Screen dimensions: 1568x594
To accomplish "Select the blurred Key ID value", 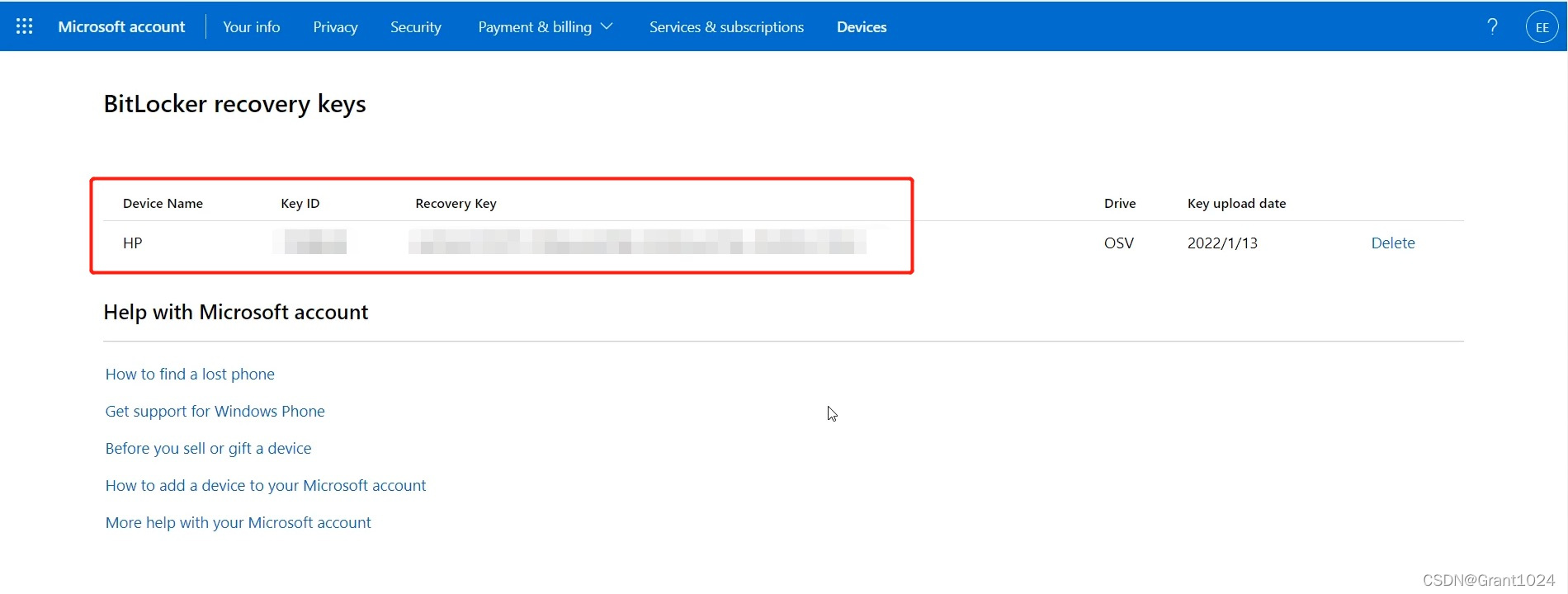I will (310, 242).
